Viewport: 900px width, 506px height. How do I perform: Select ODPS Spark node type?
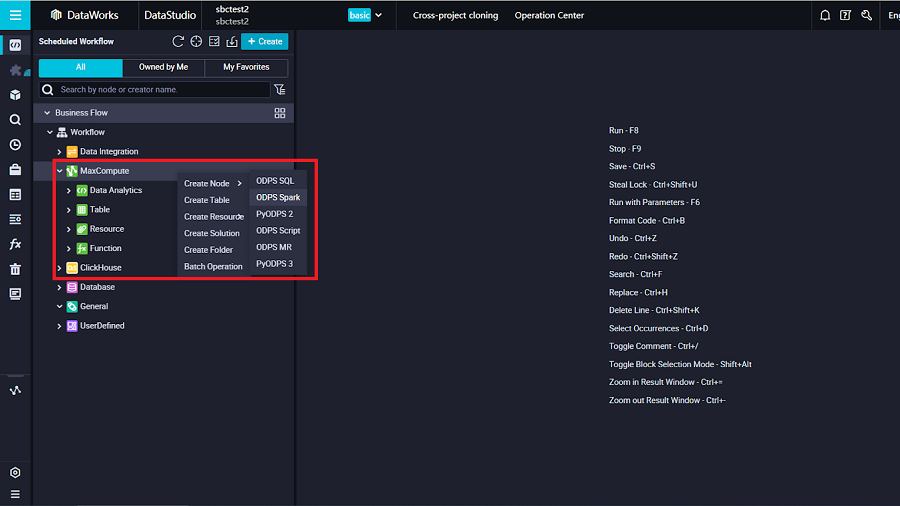[278, 197]
